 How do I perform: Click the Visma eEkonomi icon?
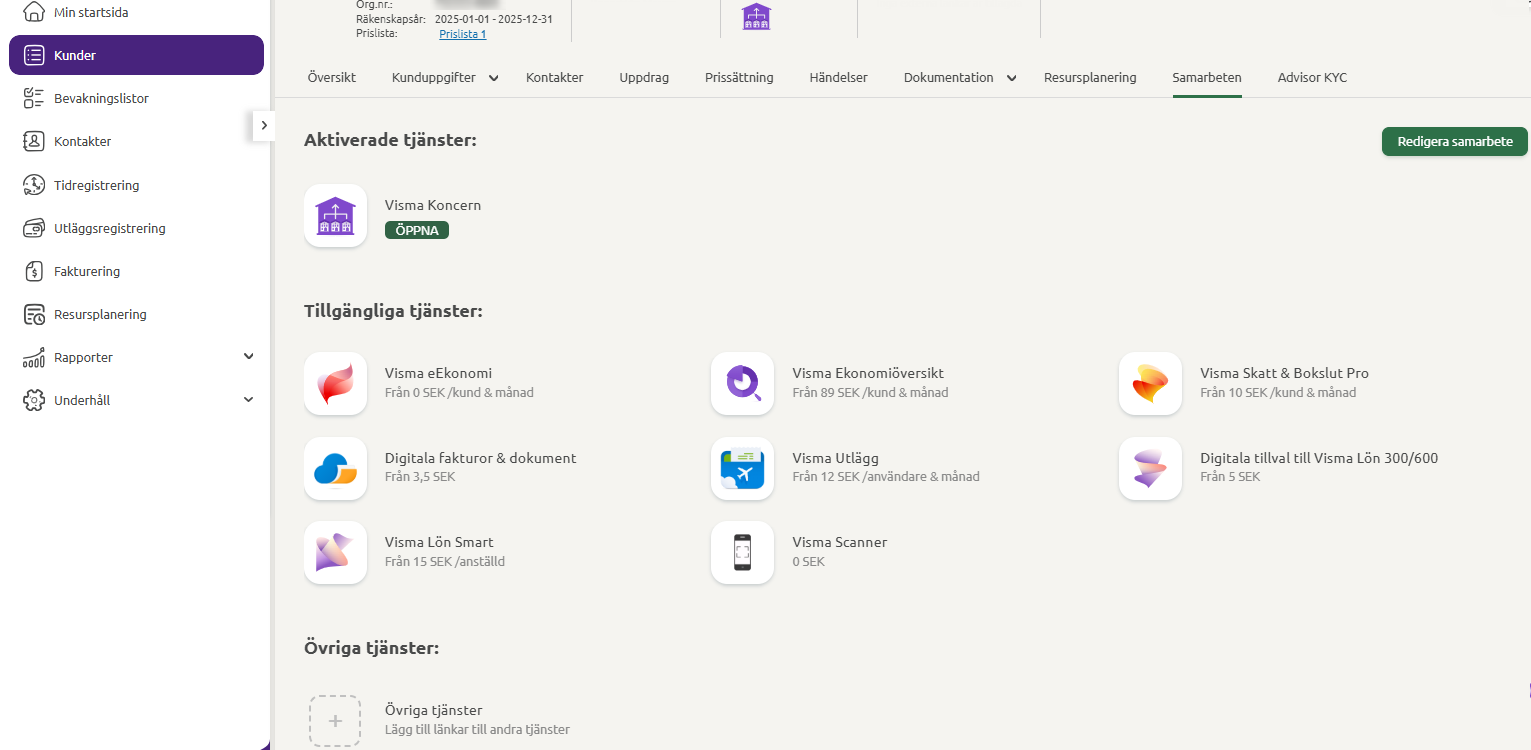click(336, 383)
